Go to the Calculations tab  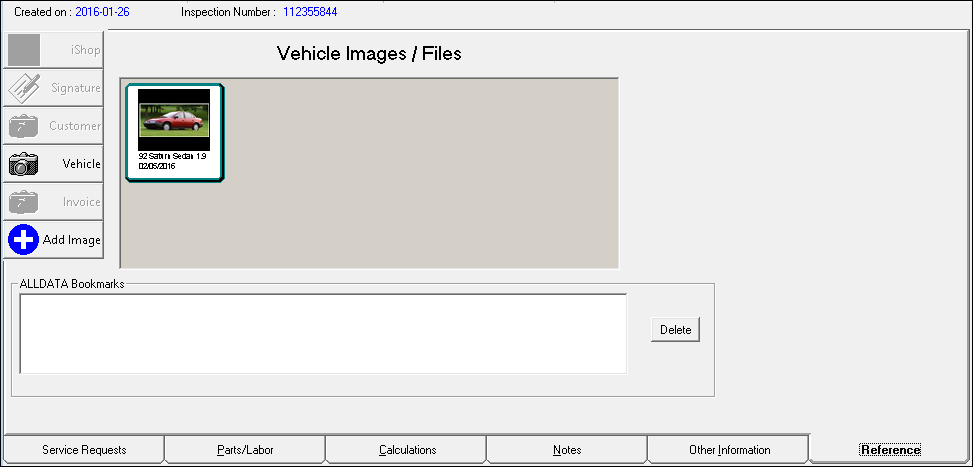(x=407, y=450)
